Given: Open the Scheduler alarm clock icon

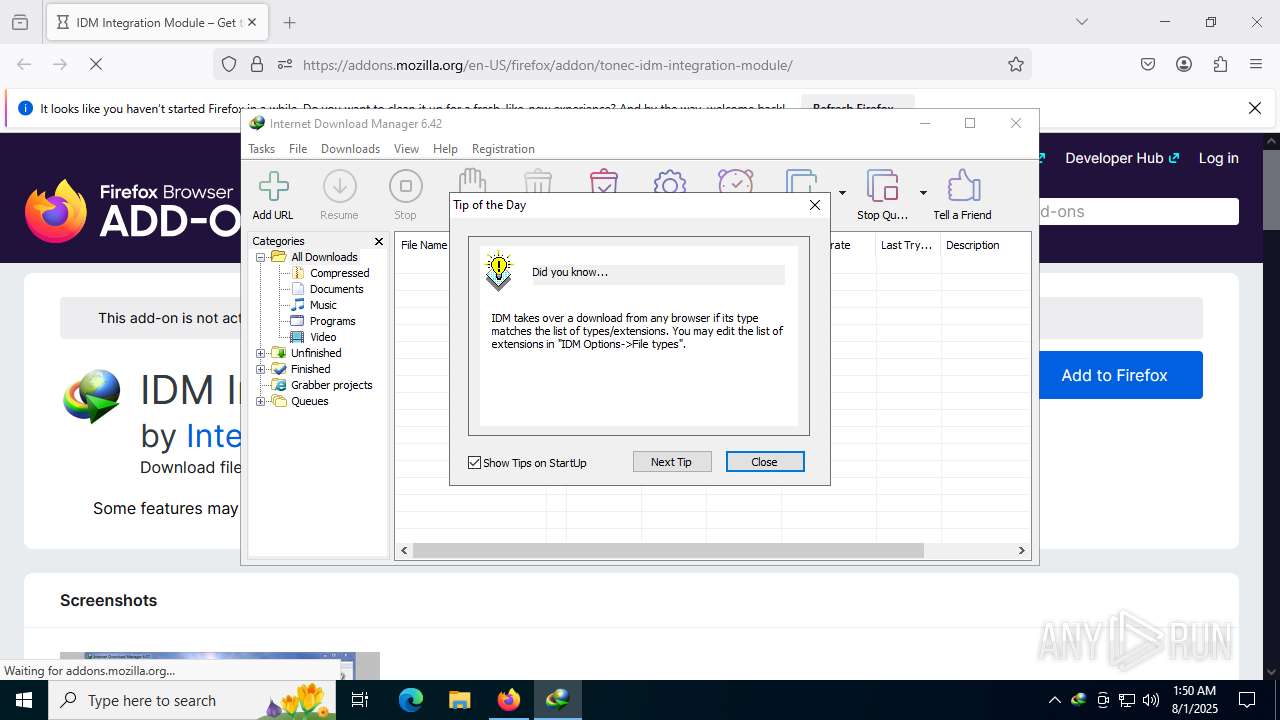Looking at the screenshot, I should [736, 181].
